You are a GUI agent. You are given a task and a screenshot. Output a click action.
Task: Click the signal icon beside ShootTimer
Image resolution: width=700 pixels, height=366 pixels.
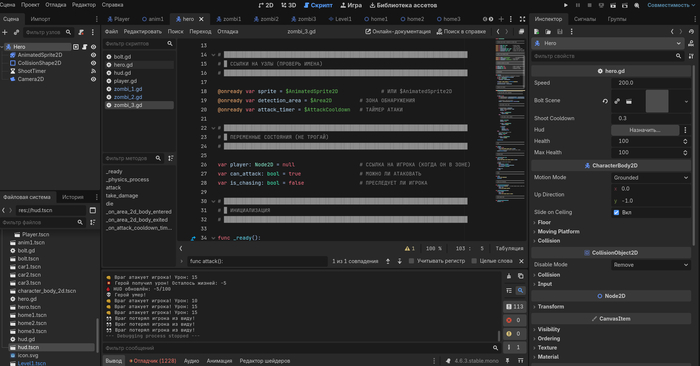pos(93,71)
